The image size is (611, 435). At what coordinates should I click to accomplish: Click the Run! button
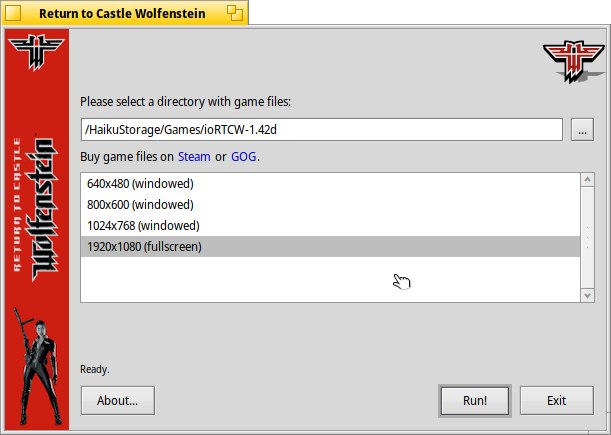pyautogui.click(x=475, y=400)
